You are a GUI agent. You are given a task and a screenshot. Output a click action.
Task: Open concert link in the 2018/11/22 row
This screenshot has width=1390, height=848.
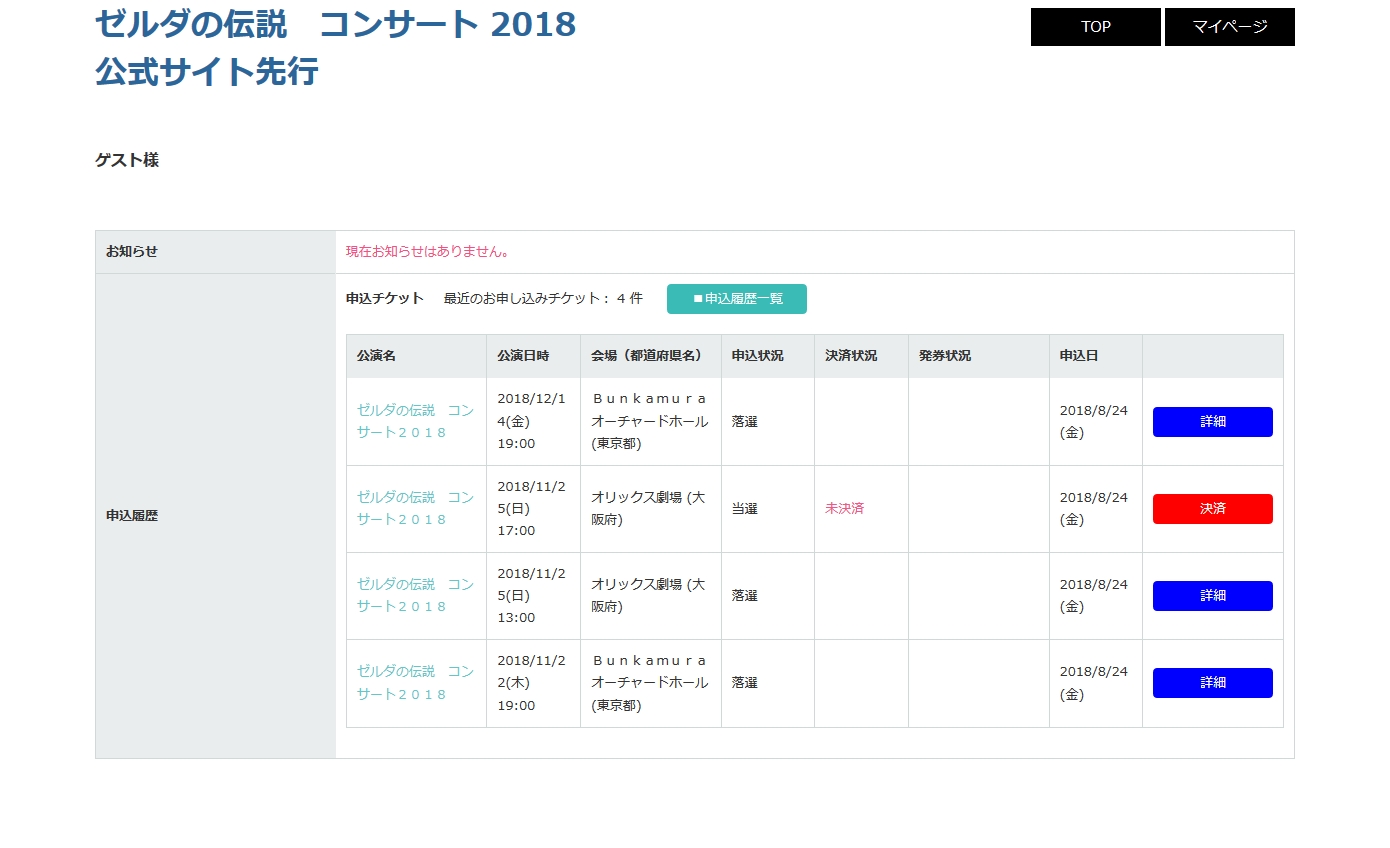click(415, 682)
